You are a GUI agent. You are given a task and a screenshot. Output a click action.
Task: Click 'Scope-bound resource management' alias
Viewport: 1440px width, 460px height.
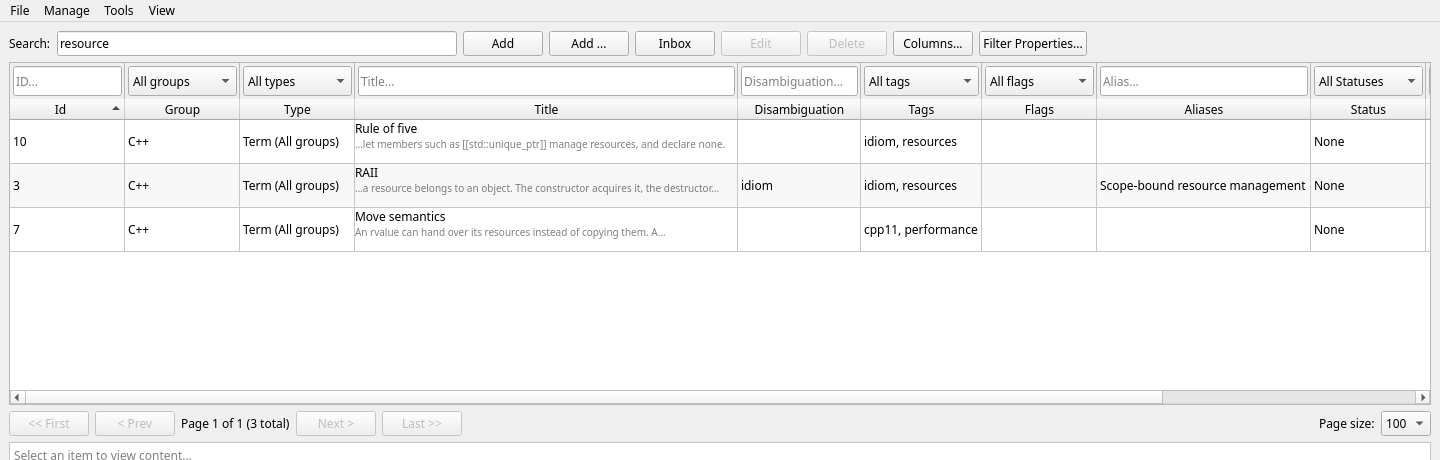click(x=1202, y=186)
